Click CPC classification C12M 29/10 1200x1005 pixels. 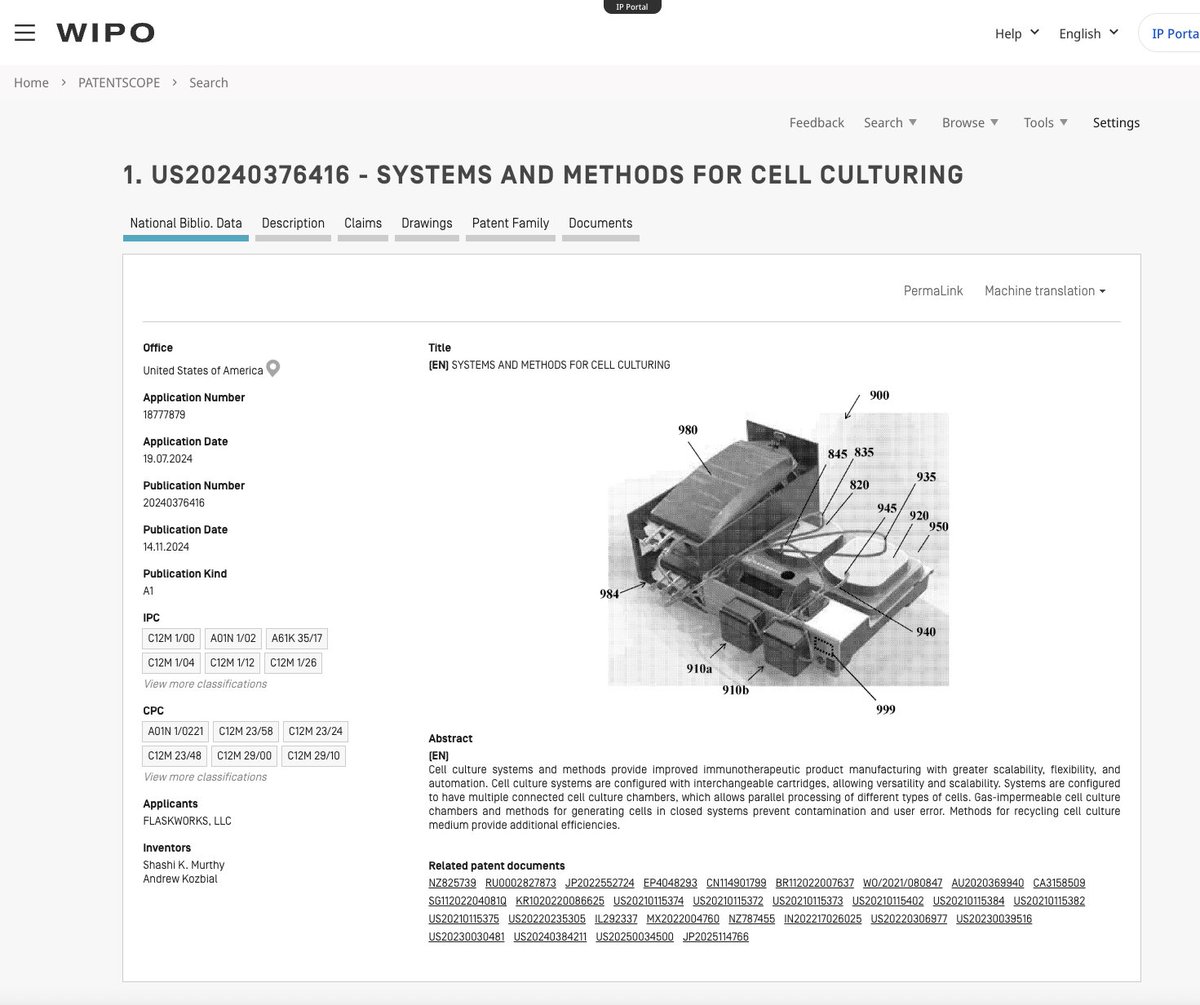click(x=313, y=755)
